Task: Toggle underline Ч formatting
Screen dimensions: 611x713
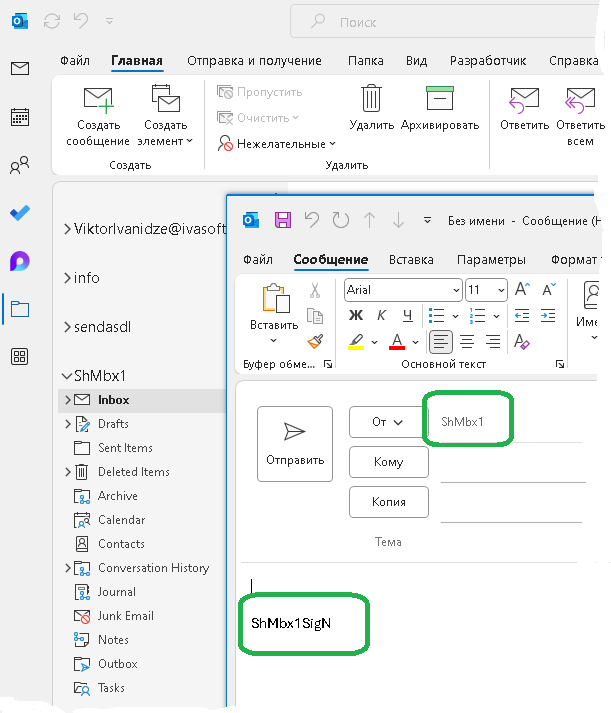Action: [x=407, y=315]
